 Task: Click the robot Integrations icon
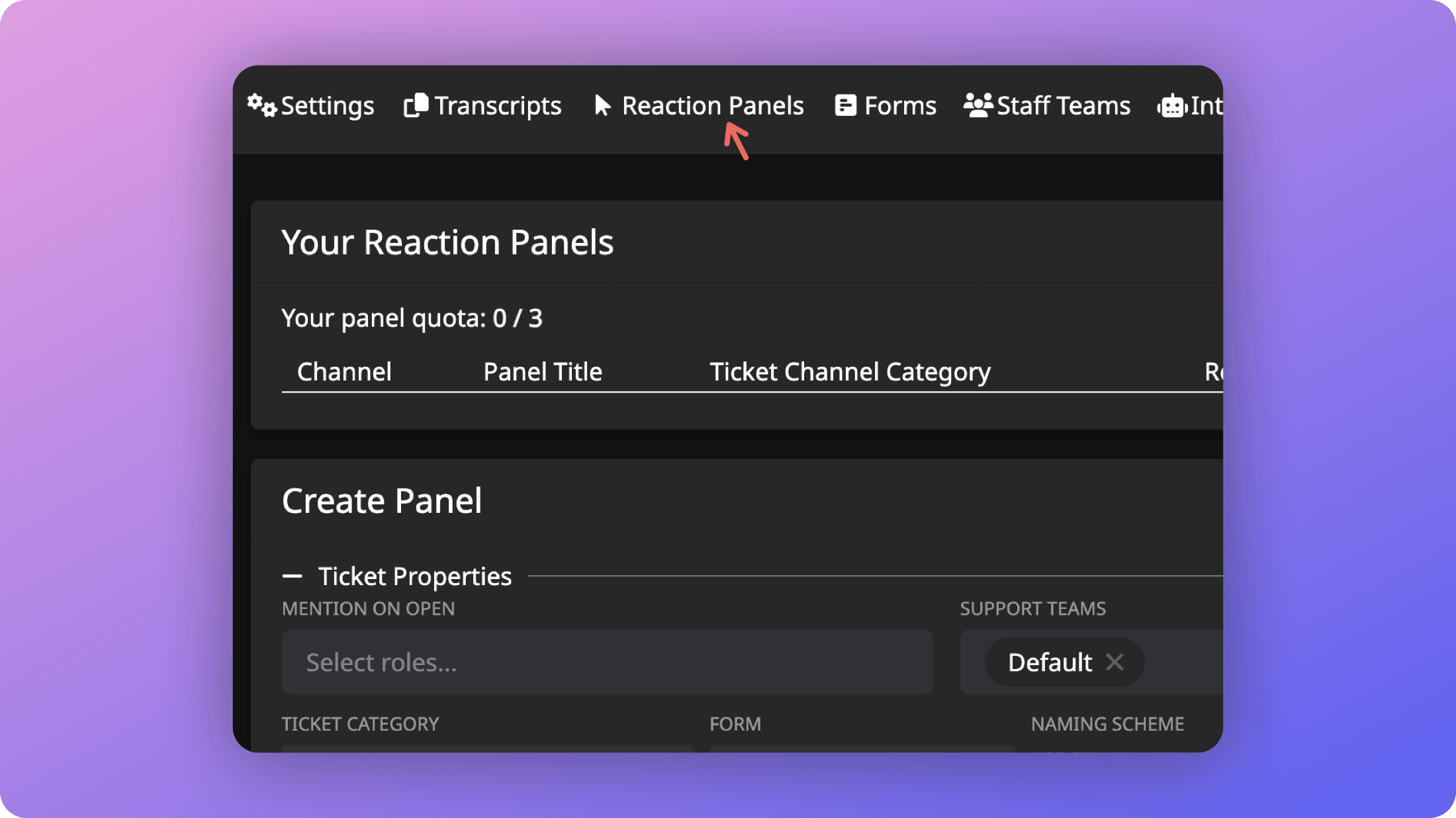(x=1172, y=106)
